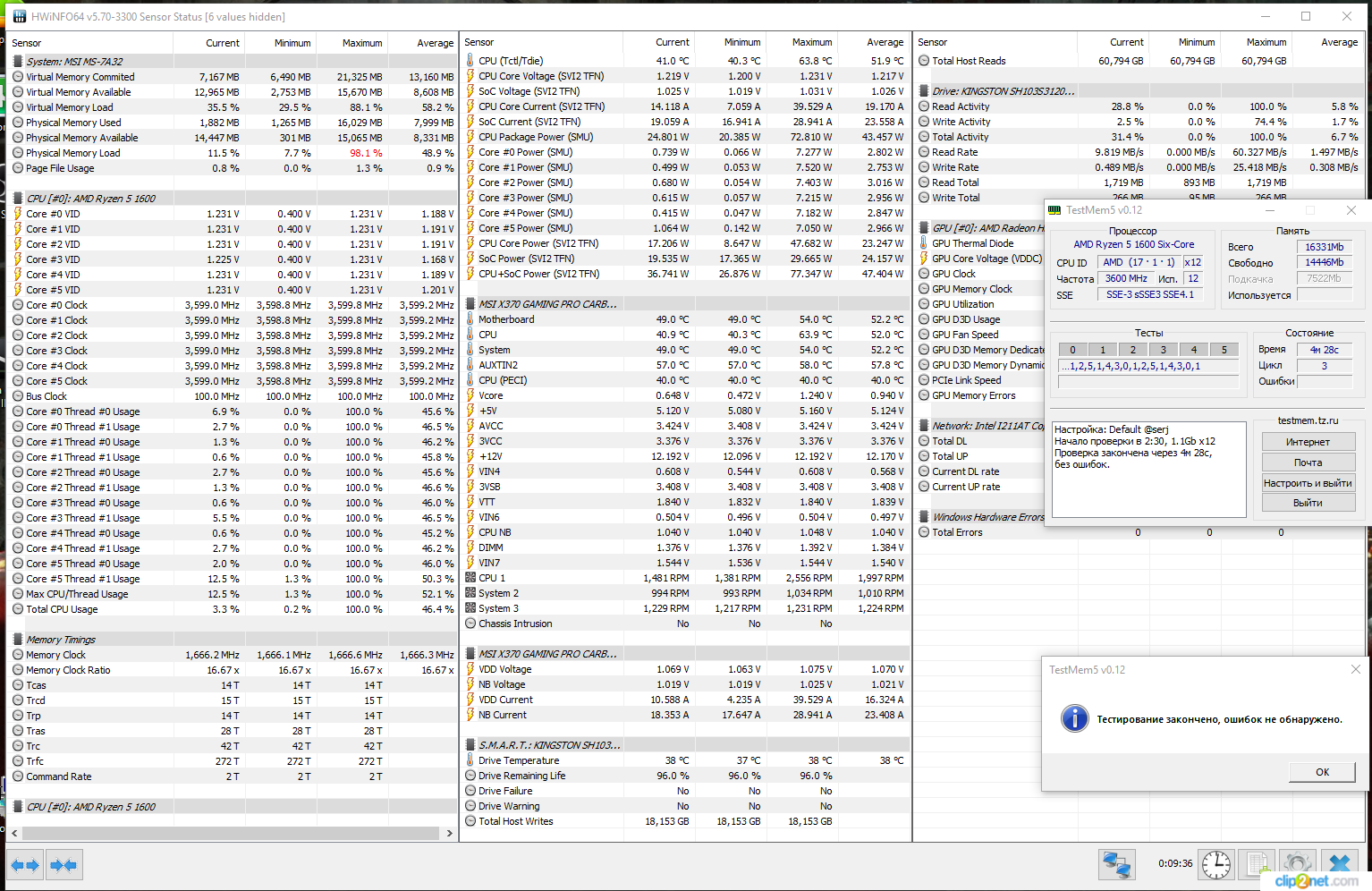Click the fan icon beside System 2
1372x891 pixels.
[470, 593]
